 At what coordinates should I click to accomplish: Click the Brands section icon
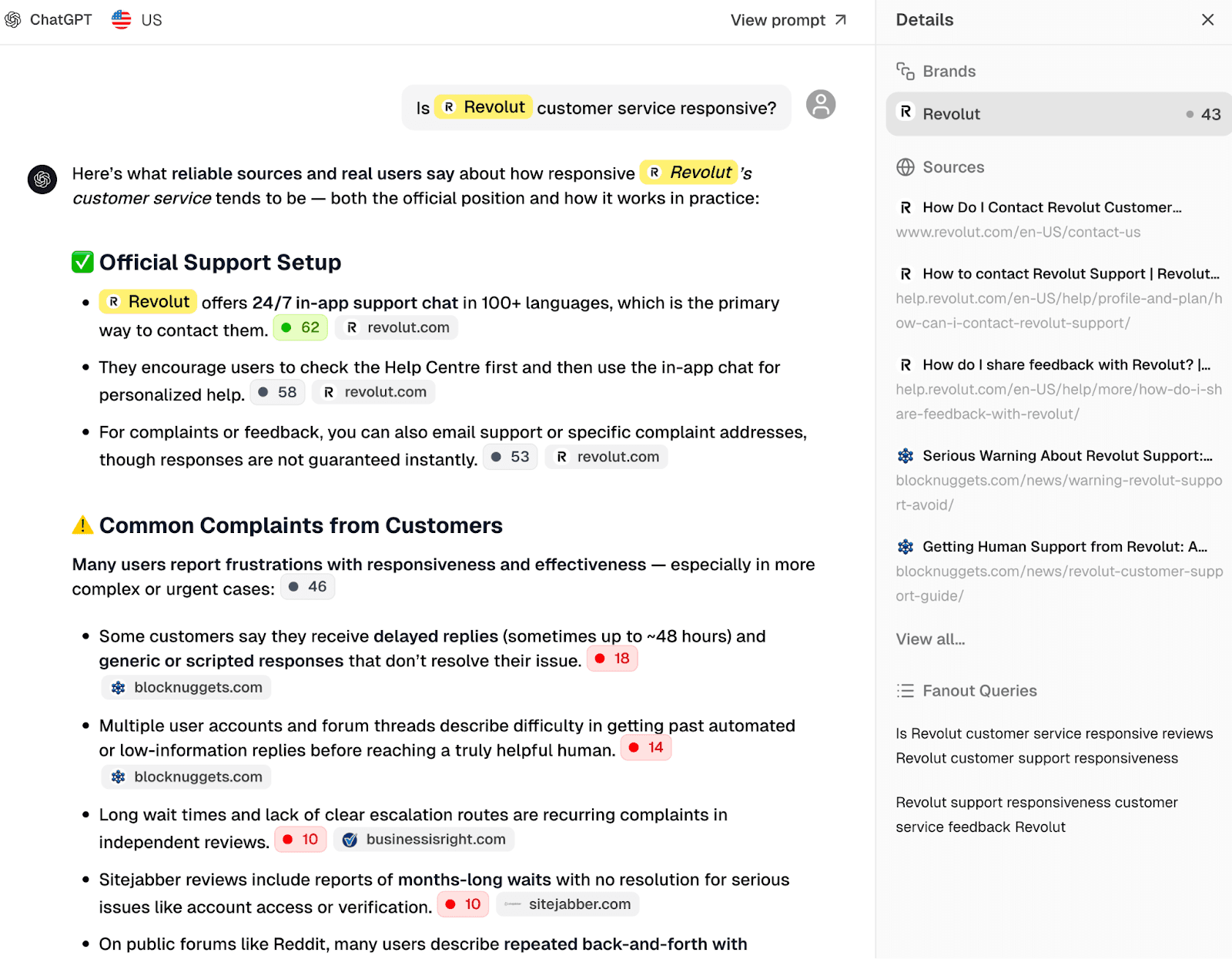tap(905, 71)
